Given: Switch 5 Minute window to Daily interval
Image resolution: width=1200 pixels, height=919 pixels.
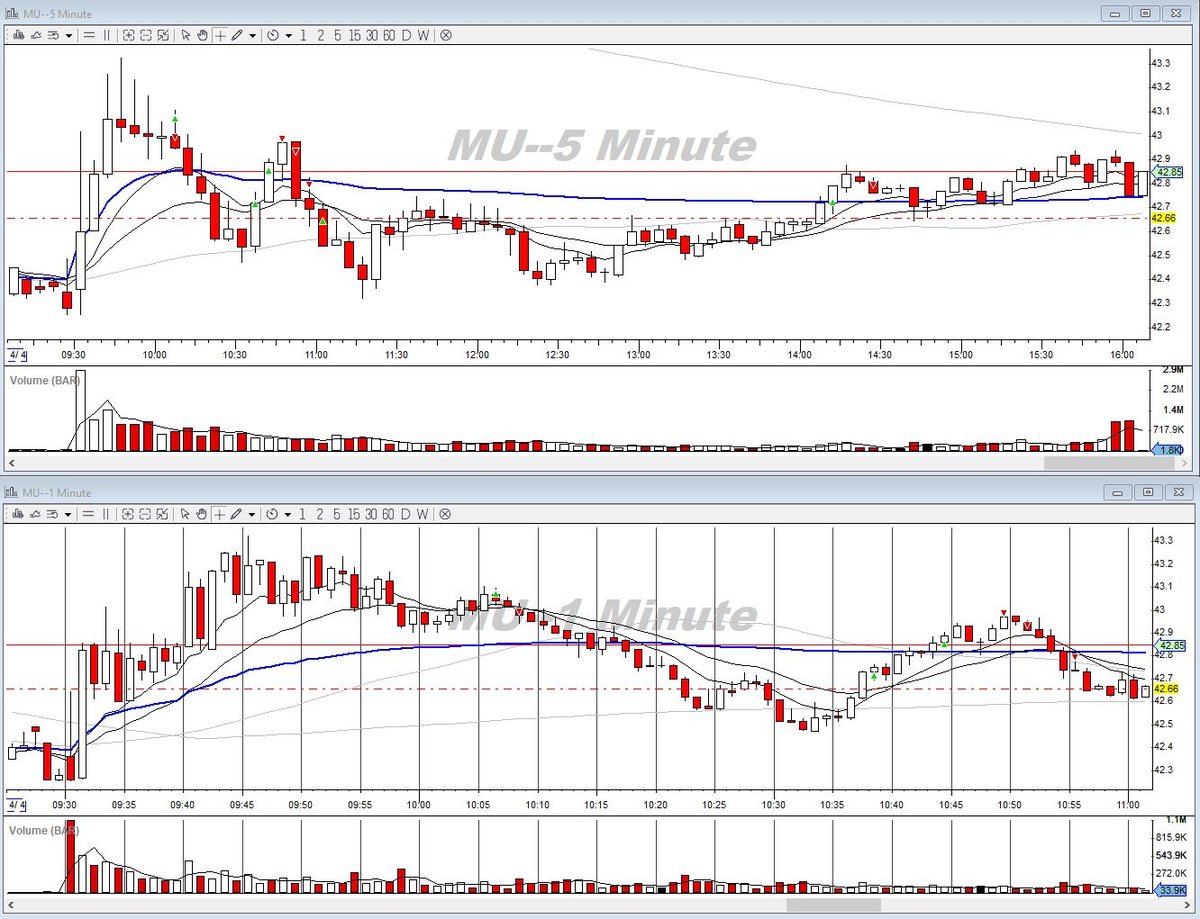Looking at the screenshot, I should (x=407, y=35).
